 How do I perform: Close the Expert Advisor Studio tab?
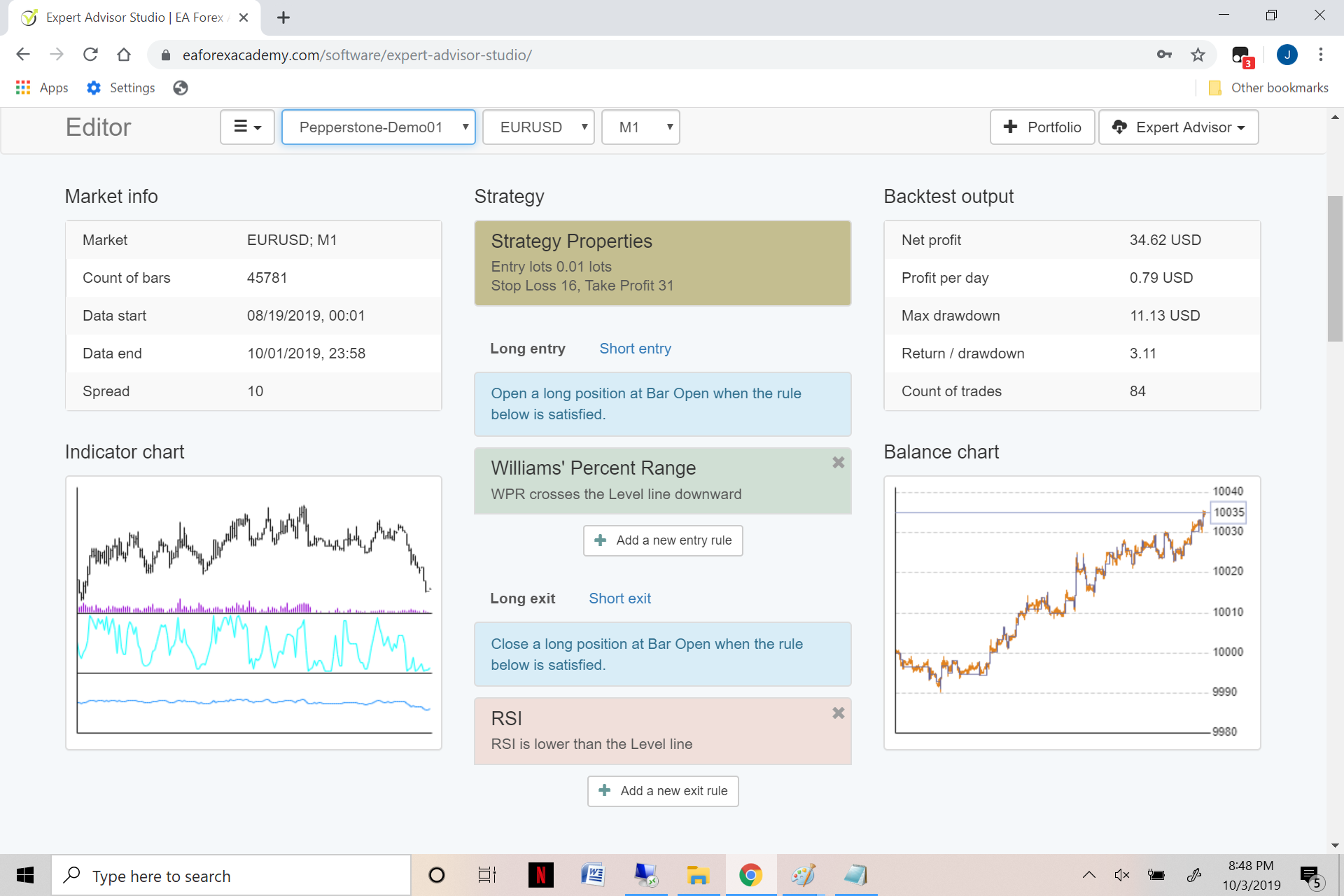click(244, 17)
